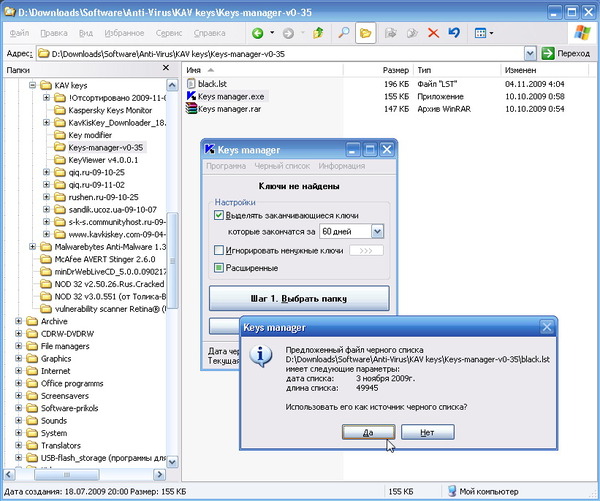Image resolution: width=600 pixels, height=501 pixels.
Task: Toggle Выделять заканчивающиеся ключи checkbox
Action: pyautogui.click(x=218, y=215)
